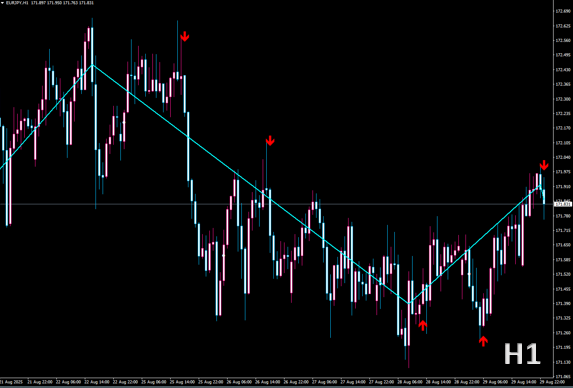Image resolution: width=573 pixels, height=388 pixels.
Task: Click the 171.130 price scale label
Action: point(563,362)
